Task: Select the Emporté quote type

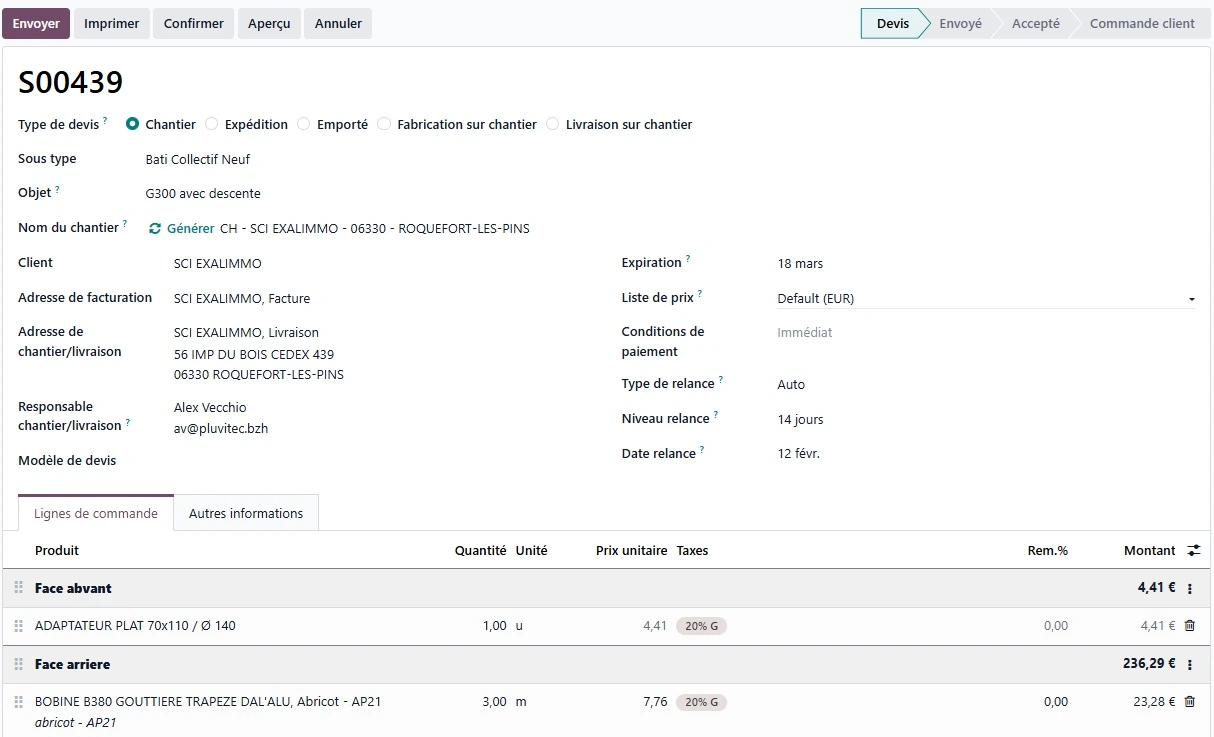Action: 303,124
